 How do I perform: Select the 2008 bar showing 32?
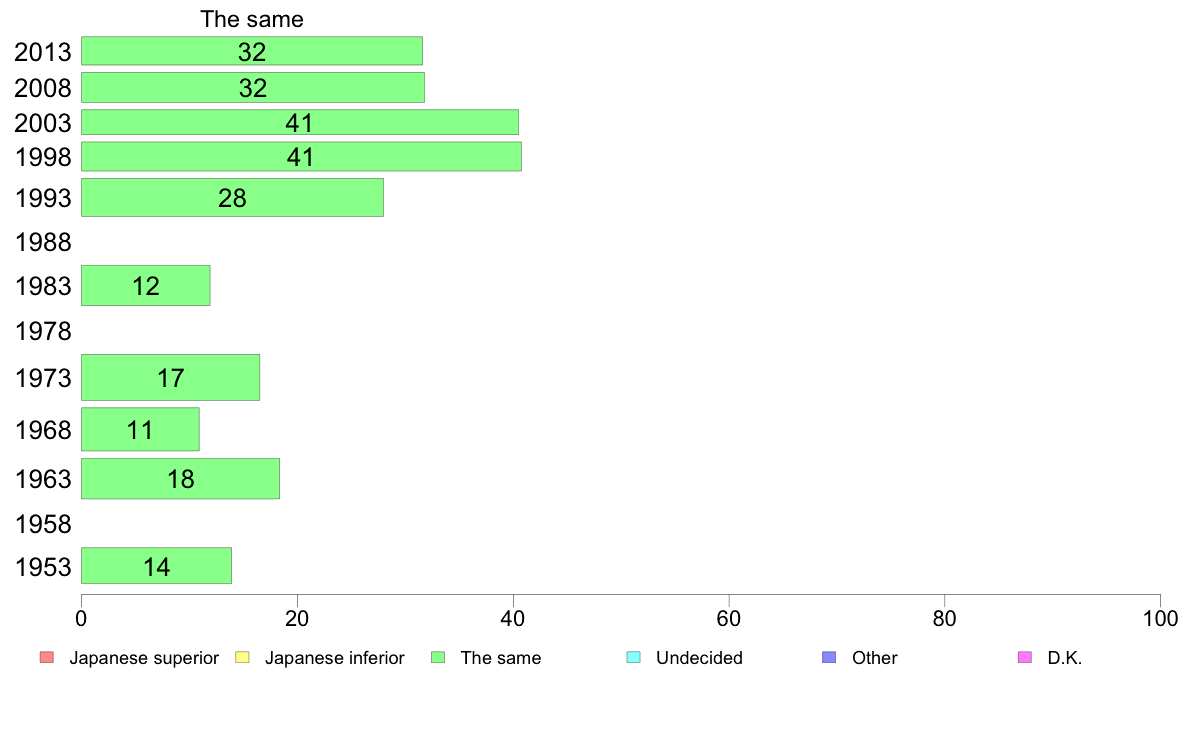click(252, 87)
